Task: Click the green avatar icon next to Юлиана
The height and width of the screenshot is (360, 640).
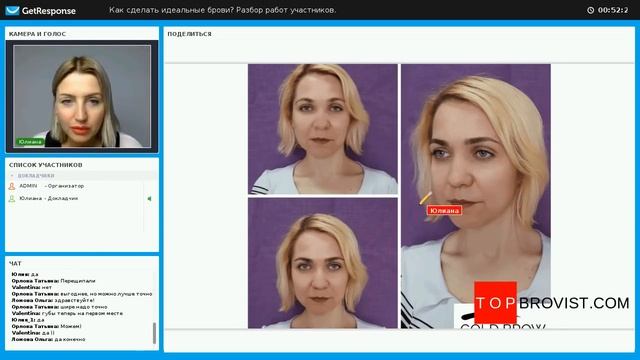Action: (12, 199)
